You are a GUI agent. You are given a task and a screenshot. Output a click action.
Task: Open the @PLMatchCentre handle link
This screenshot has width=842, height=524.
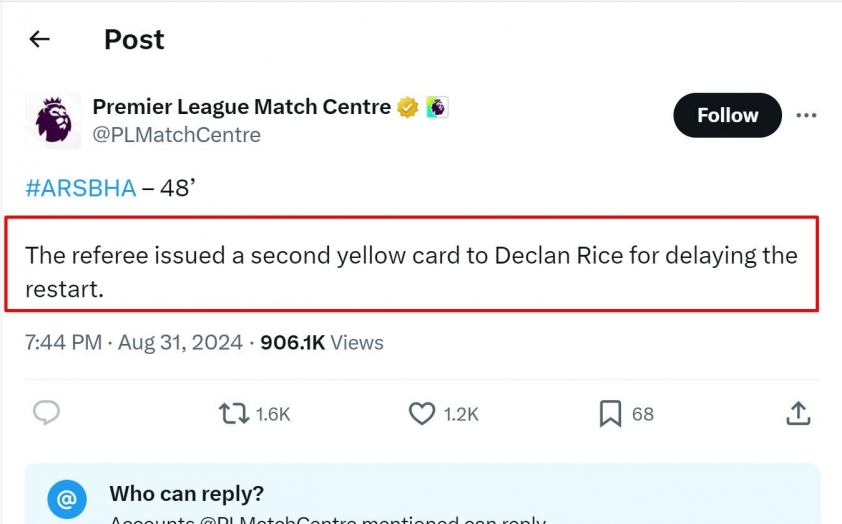pyautogui.click(x=177, y=135)
